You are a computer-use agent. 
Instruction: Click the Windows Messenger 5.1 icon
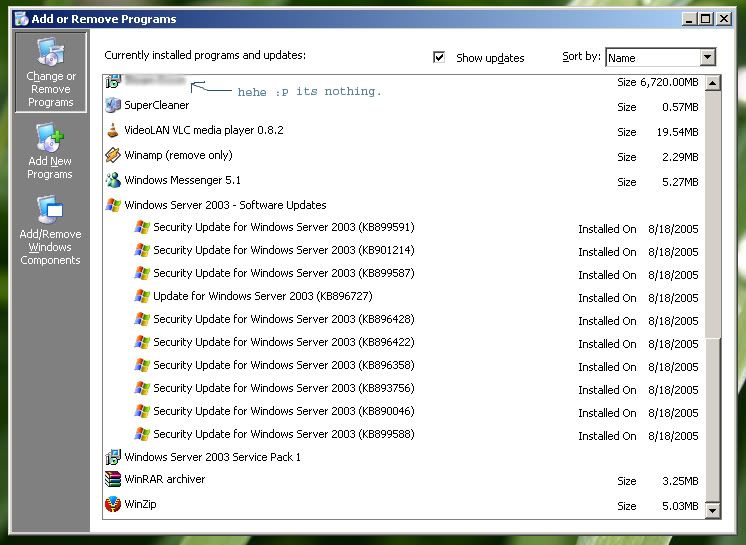(x=113, y=180)
